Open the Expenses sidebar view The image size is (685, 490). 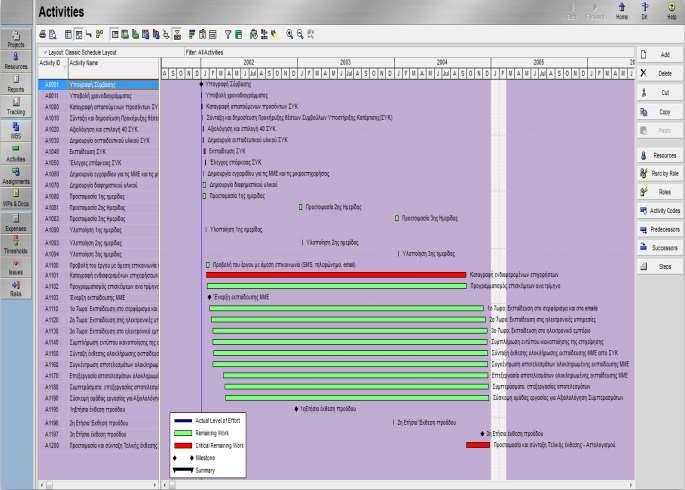tap(16, 222)
